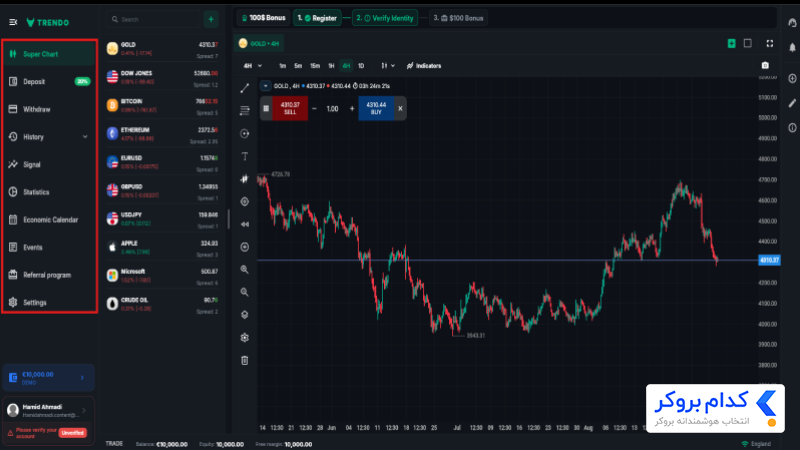Select the trend line drawing tool
This screenshot has width=800, height=450.
245,88
